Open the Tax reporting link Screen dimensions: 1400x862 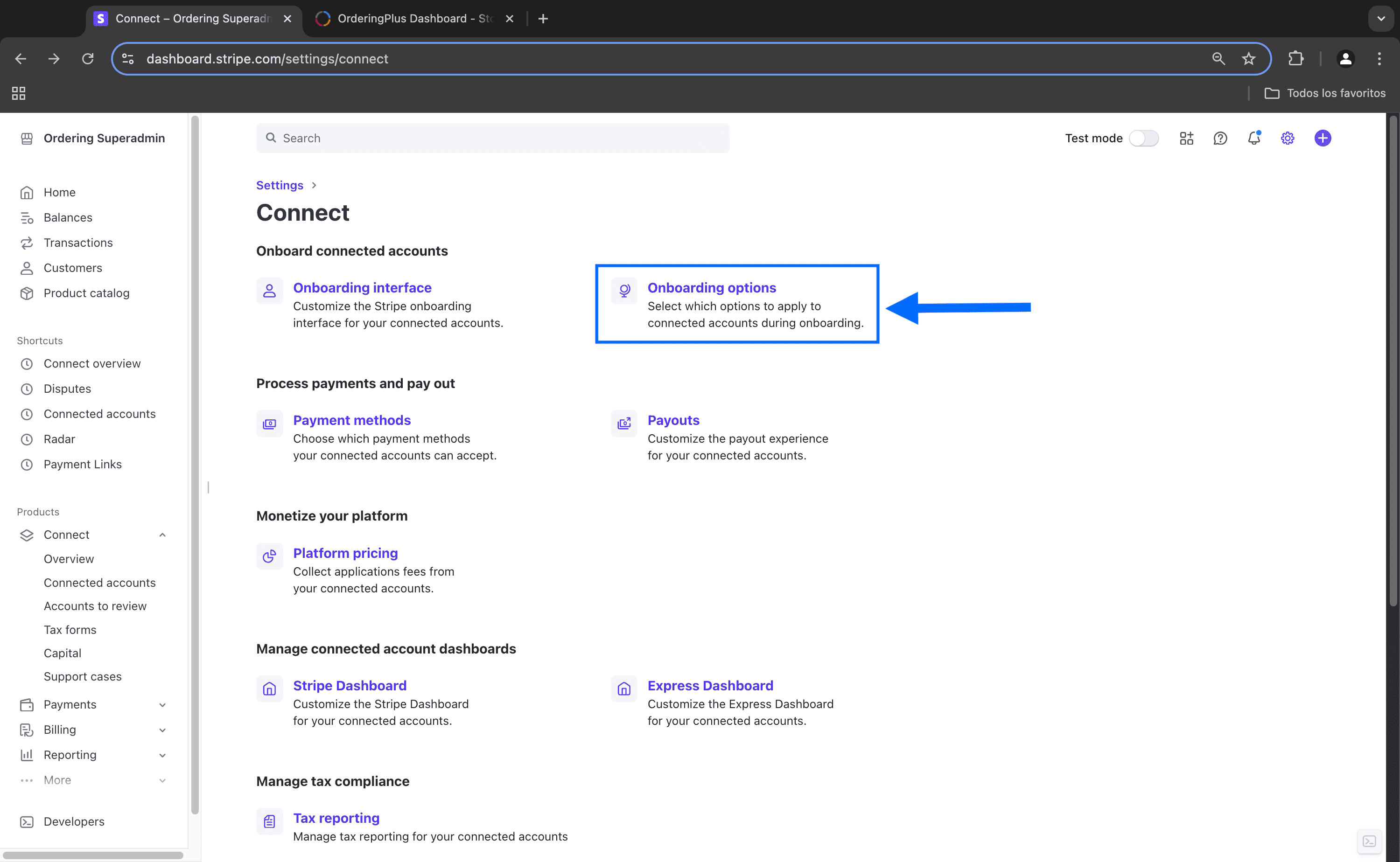(336, 818)
